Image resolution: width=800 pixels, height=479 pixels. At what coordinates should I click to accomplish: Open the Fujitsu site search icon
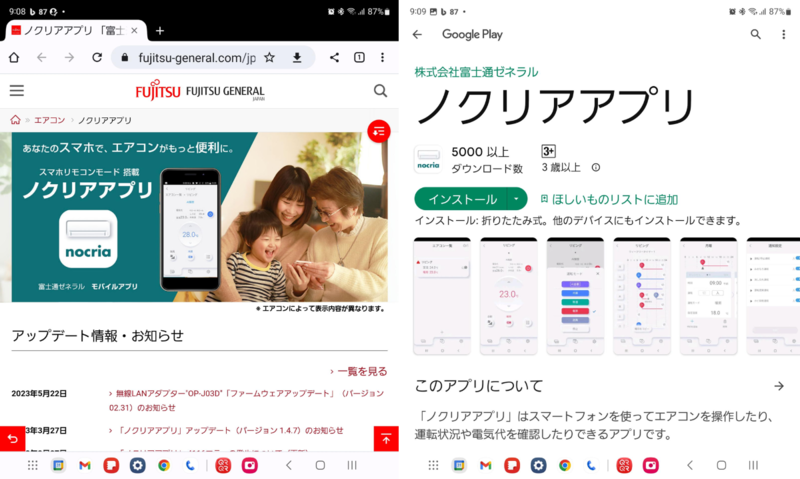coord(380,91)
